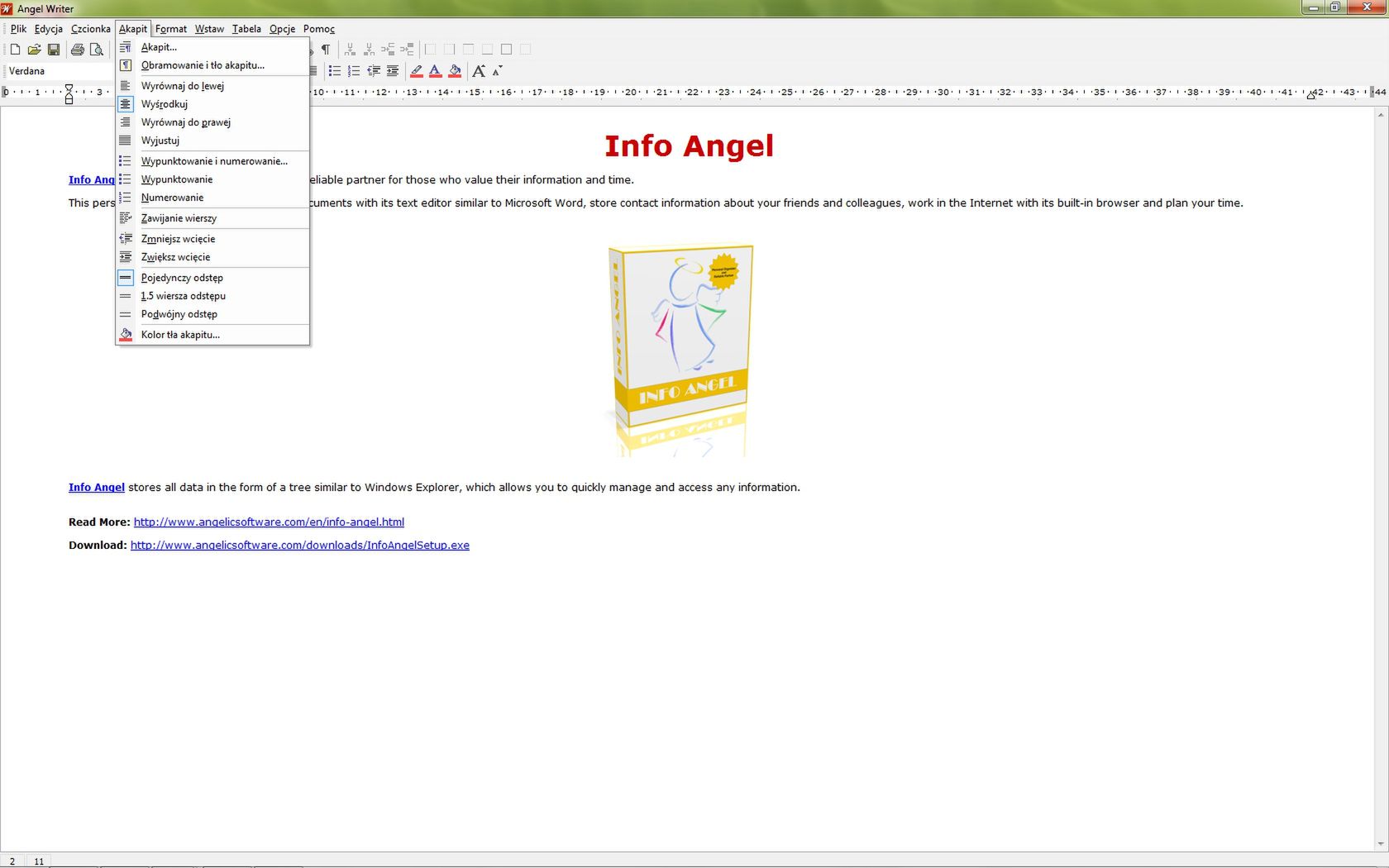Click the Angel Writer title bar icon

7,8
